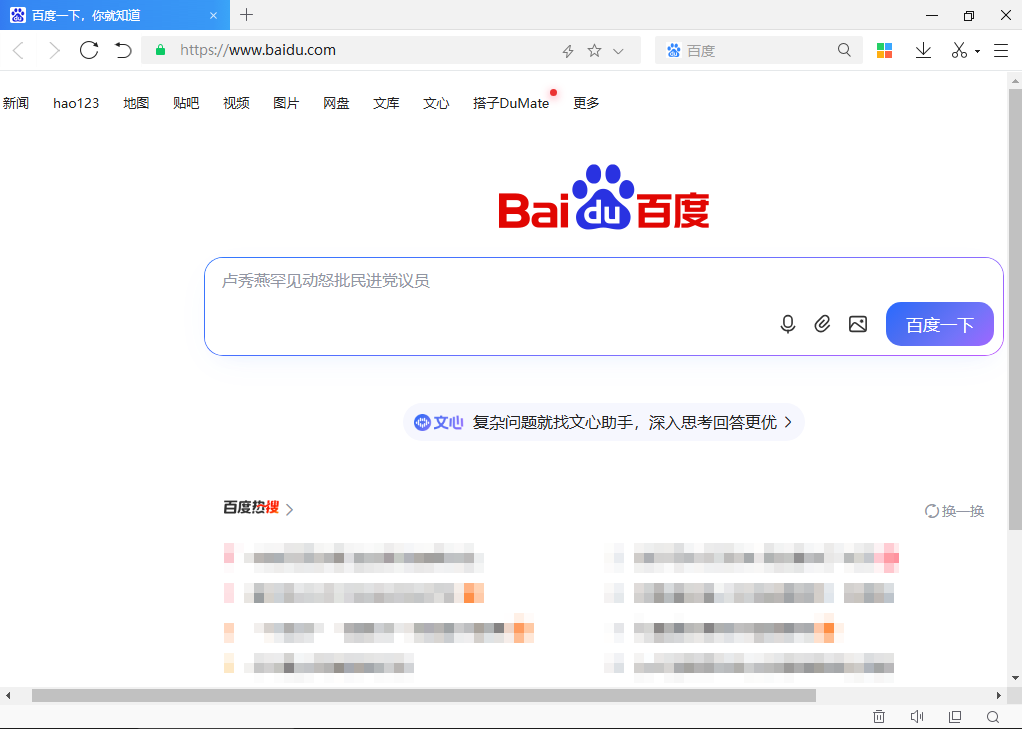
Task: Click the horizontal scrollbar thumb
Action: [424, 695]
